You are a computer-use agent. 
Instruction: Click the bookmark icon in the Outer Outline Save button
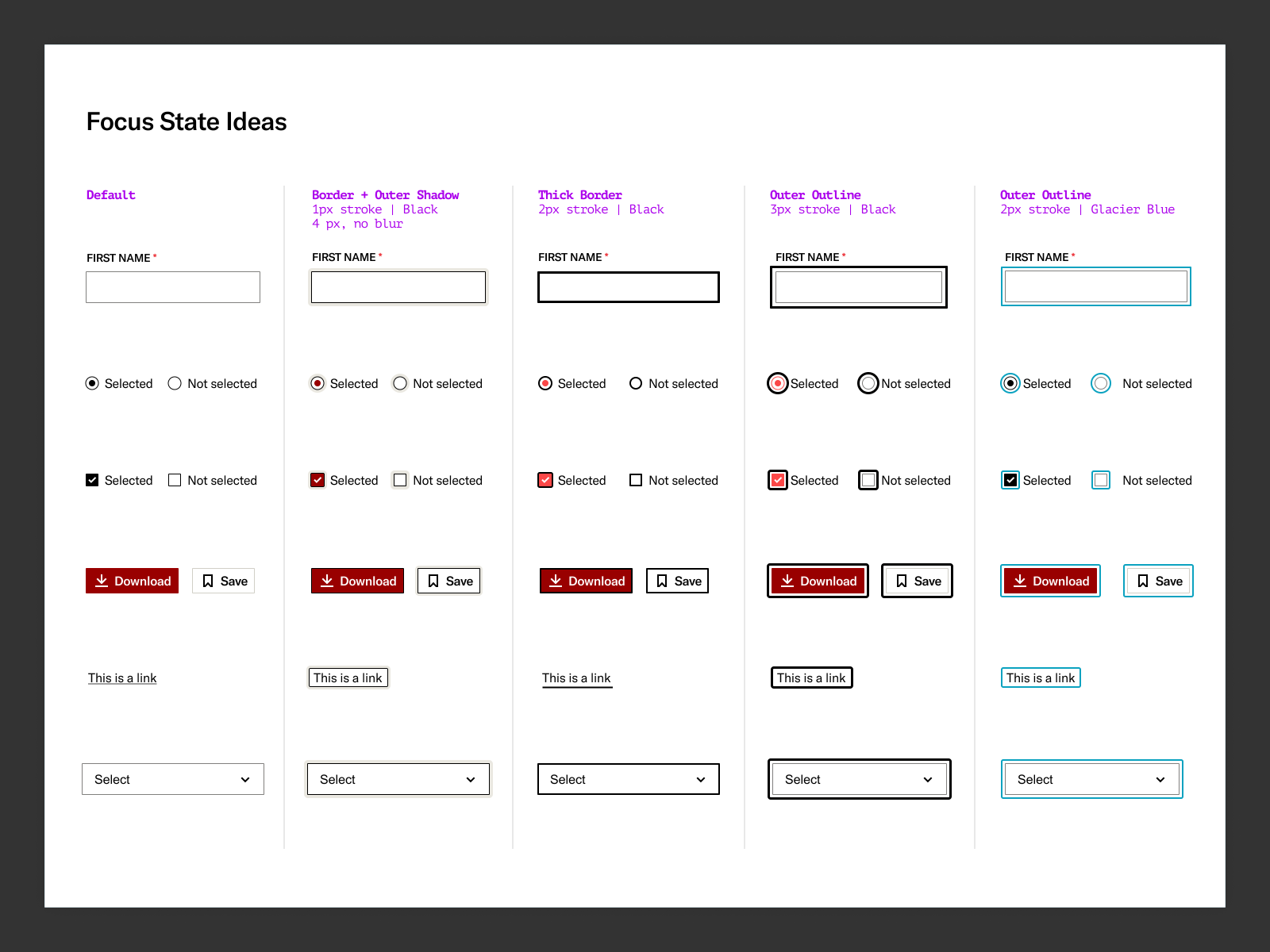[x=902, y=581]
